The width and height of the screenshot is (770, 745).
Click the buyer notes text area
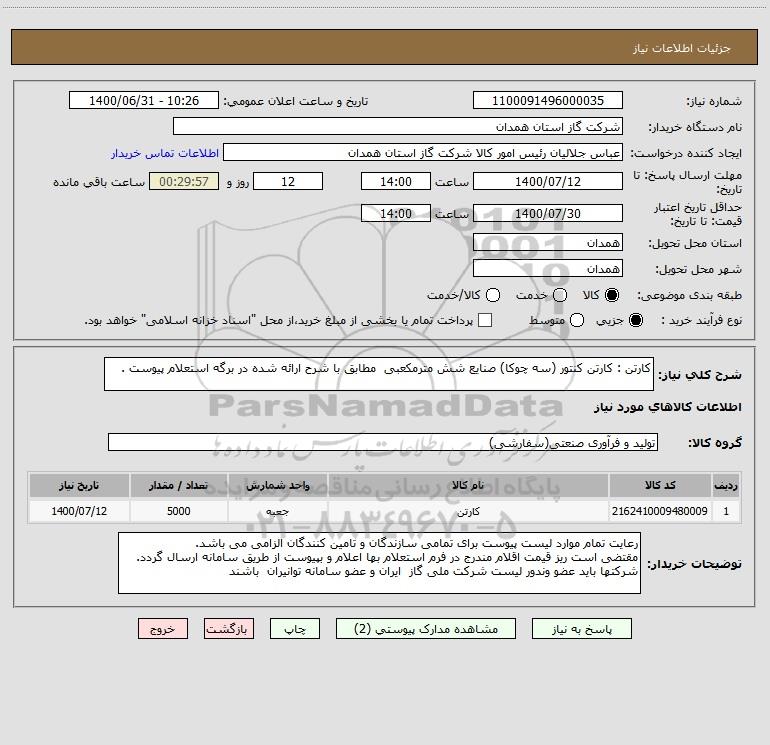pos(380,563)
